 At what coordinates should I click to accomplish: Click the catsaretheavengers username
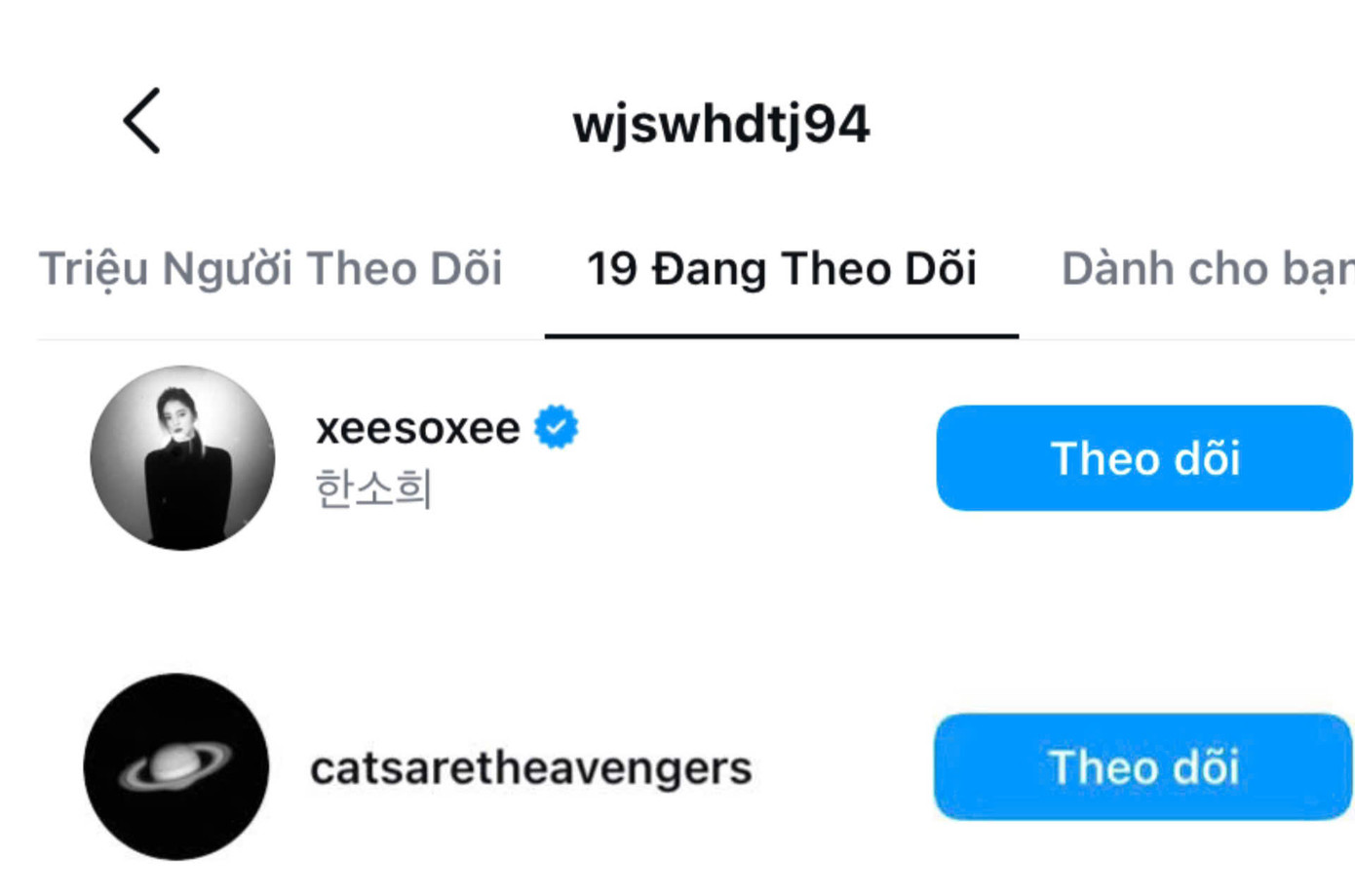tap(534, 768)
